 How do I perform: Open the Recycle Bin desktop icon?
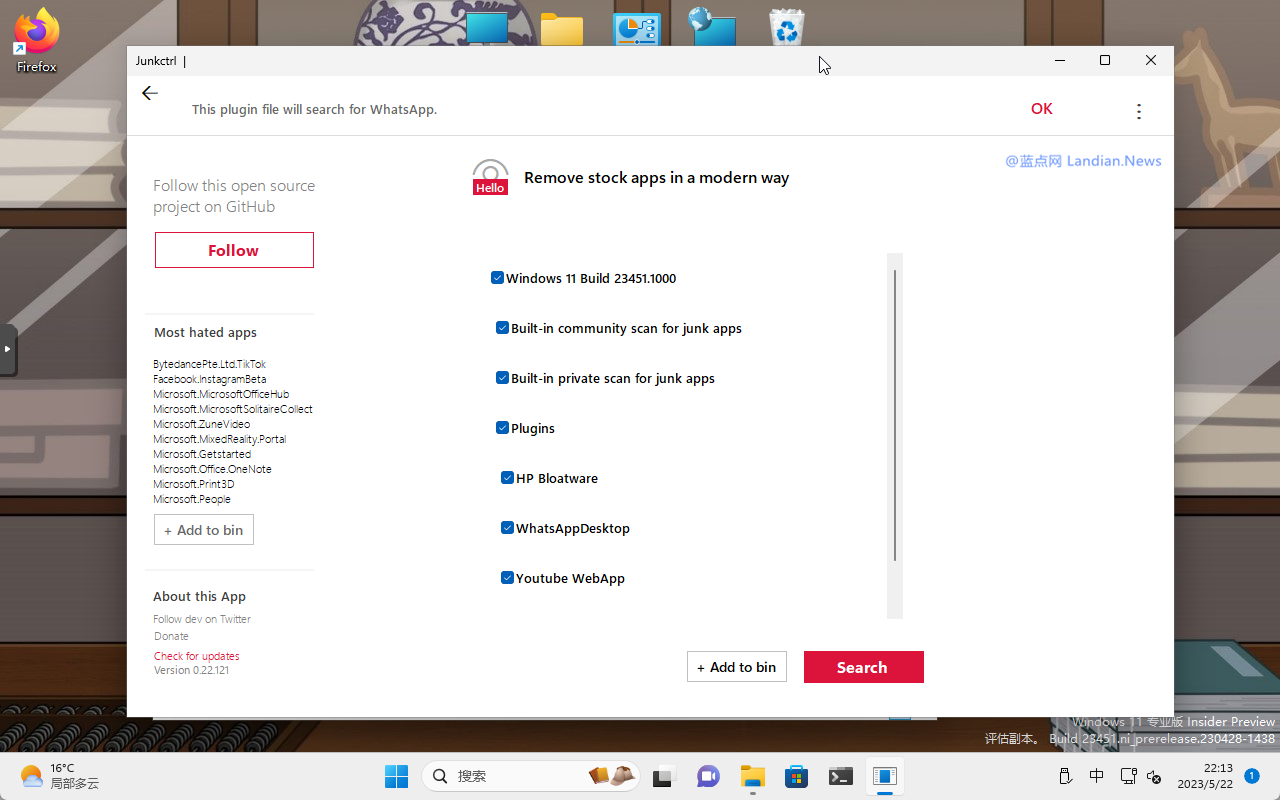point(787,27)
